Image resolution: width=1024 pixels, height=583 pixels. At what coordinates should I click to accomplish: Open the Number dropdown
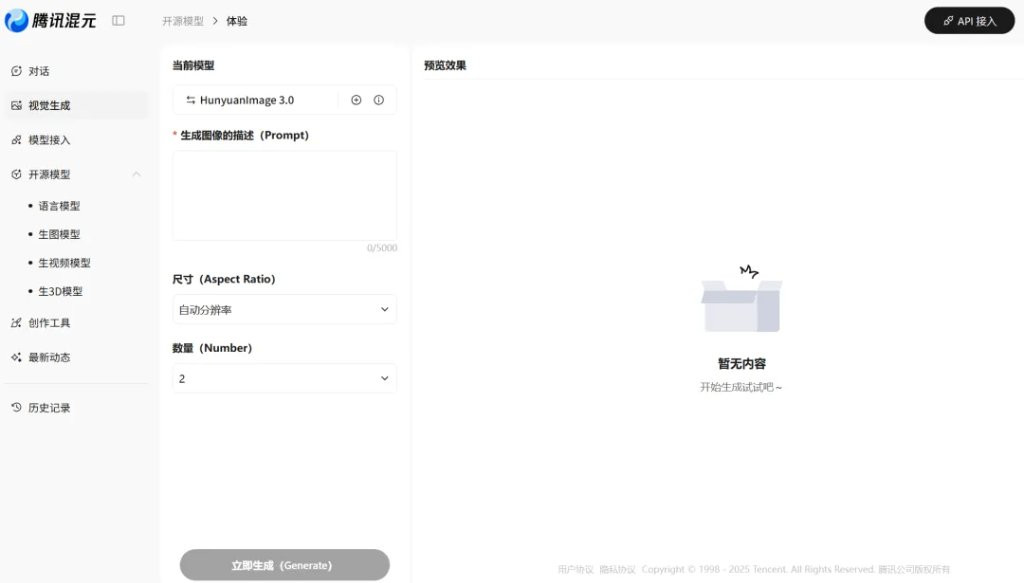click(x=284, y=379)
